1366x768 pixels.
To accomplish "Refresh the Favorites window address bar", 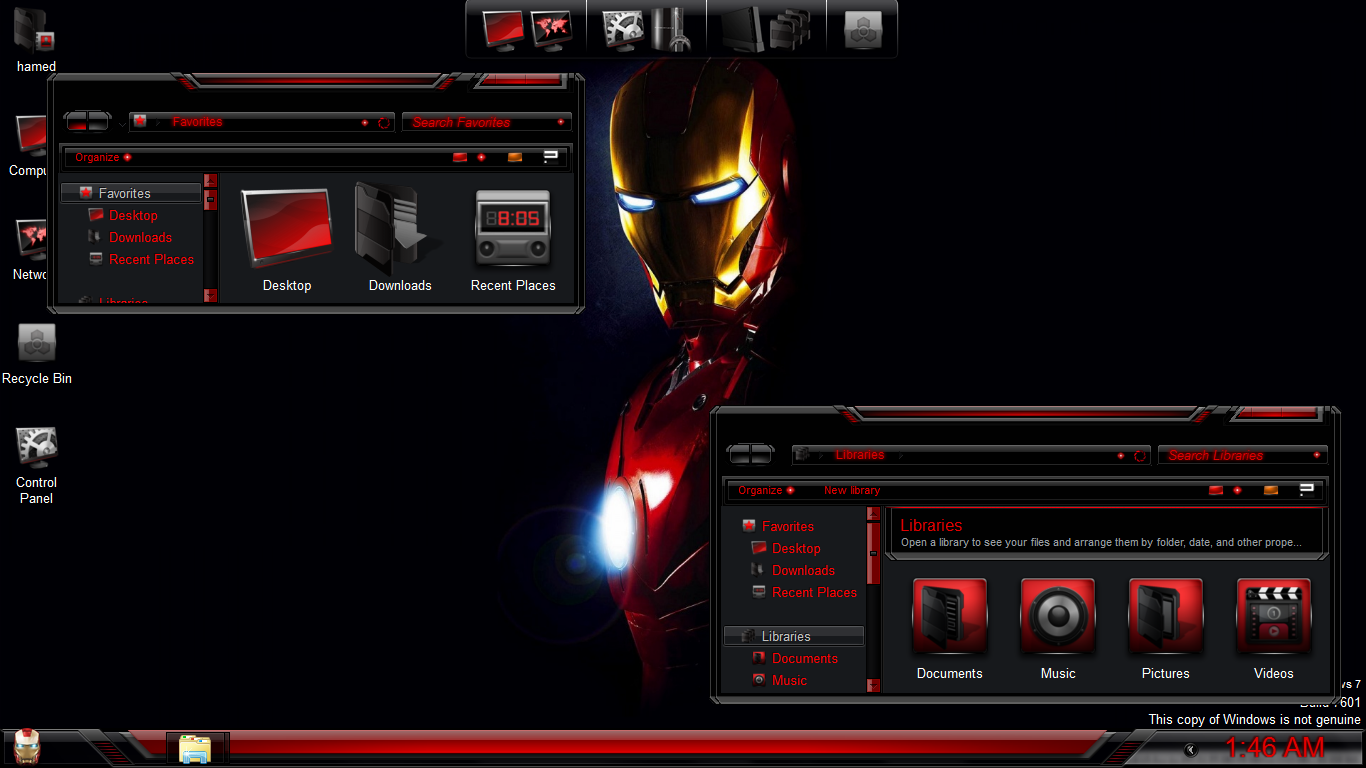I will [x=384, y=123].
